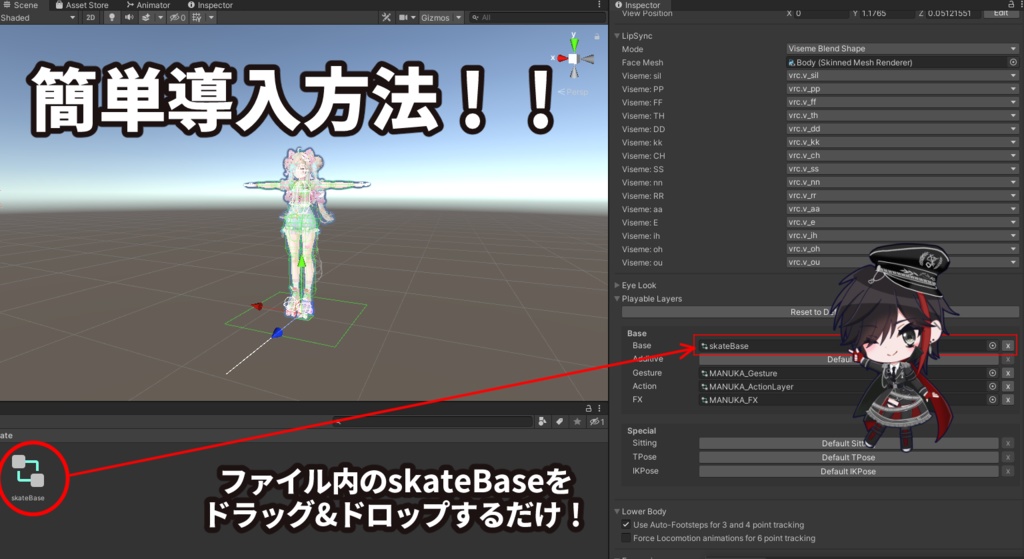Open object picker for MANUKA_ActionLayer field

[x=992, y=387]
